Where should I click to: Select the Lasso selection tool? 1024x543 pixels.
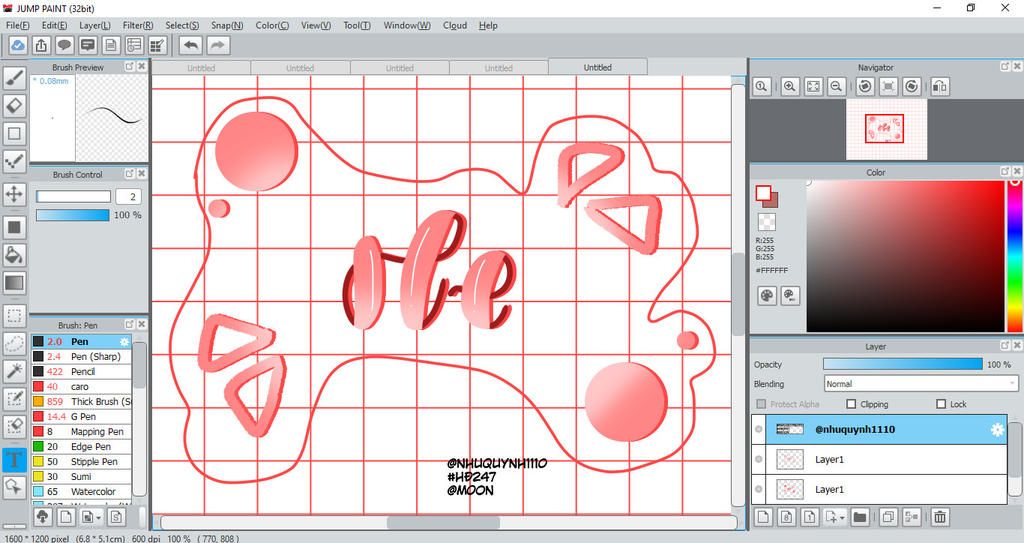[14, 344]
